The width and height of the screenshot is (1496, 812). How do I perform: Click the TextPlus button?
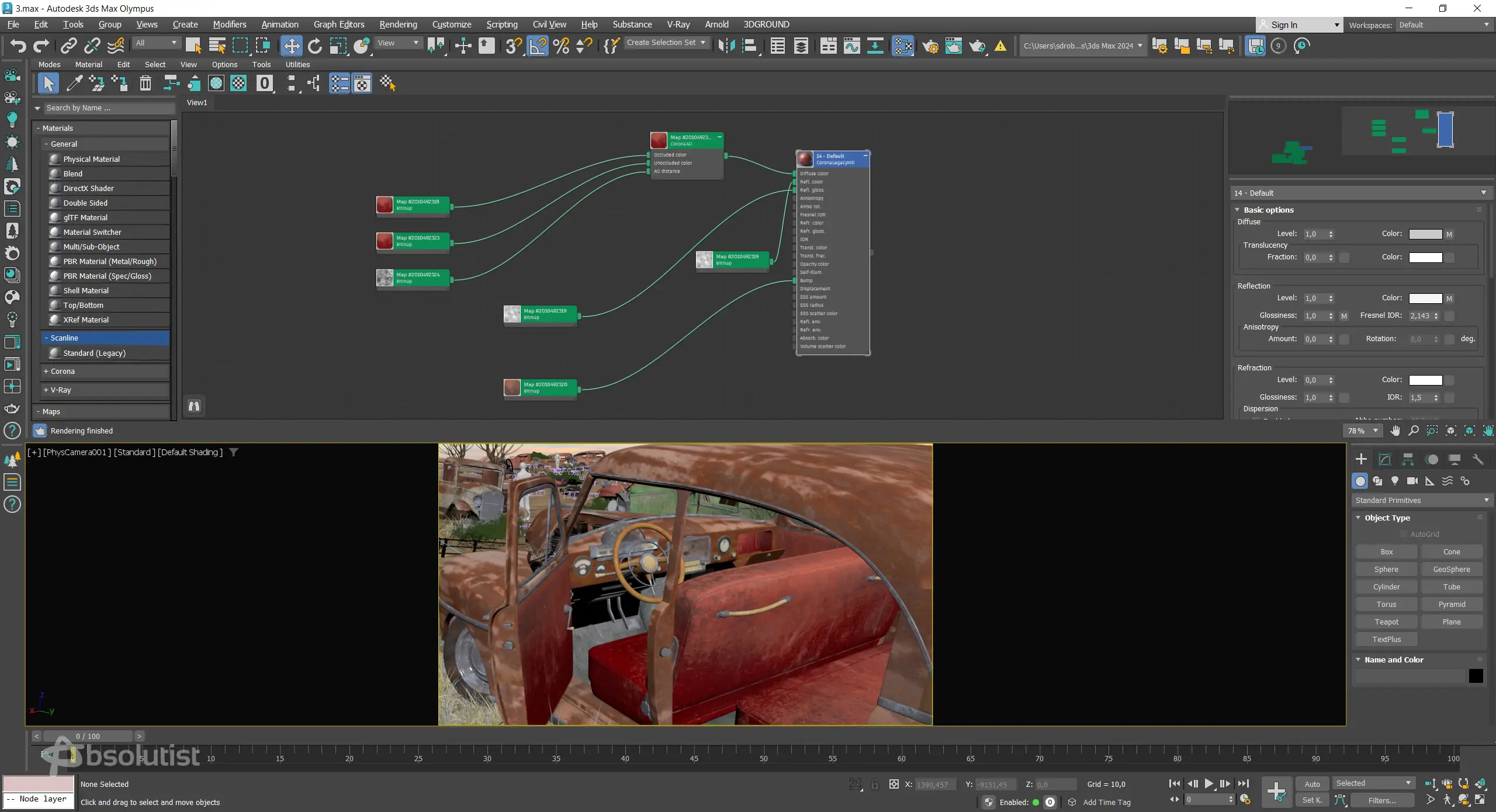tap(1386, 639)
